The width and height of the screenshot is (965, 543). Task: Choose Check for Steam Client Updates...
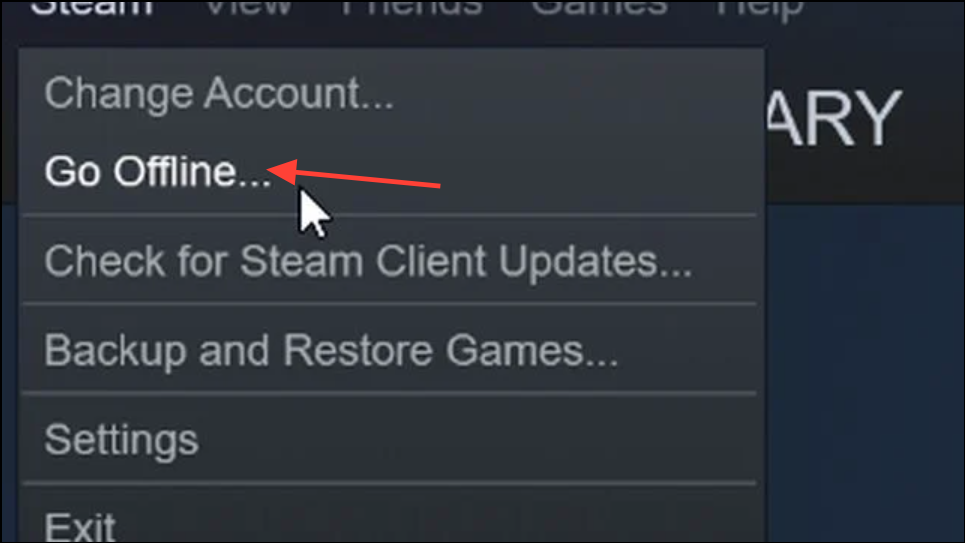(x=390, y=260)
